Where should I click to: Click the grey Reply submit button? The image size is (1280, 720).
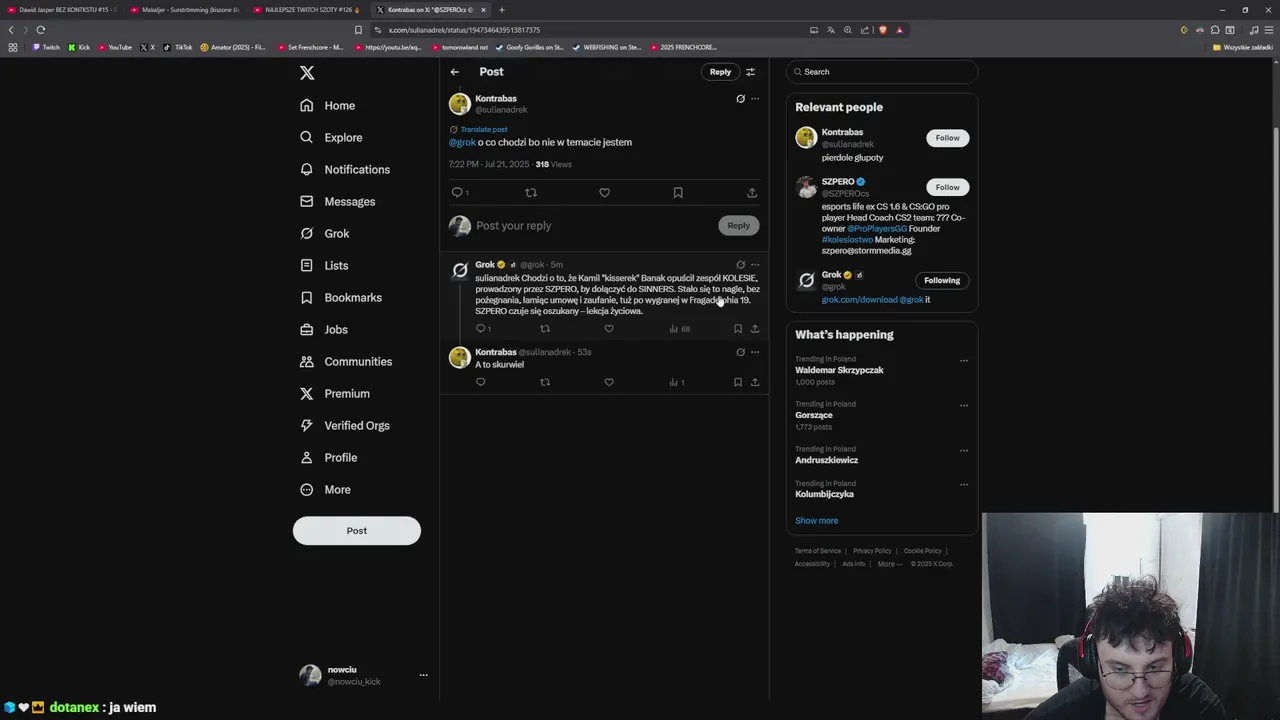click(738, 225)
